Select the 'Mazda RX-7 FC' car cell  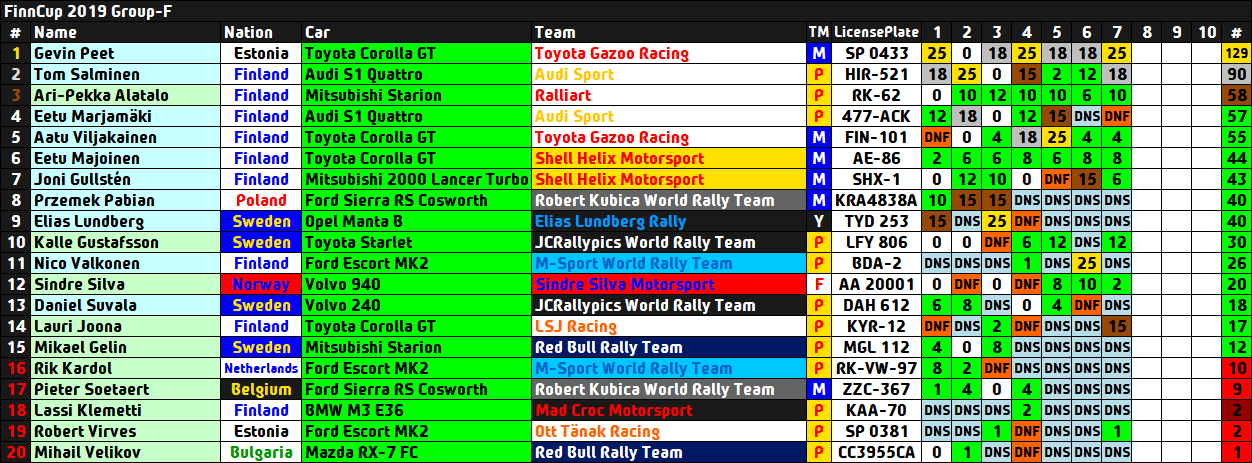416,452
